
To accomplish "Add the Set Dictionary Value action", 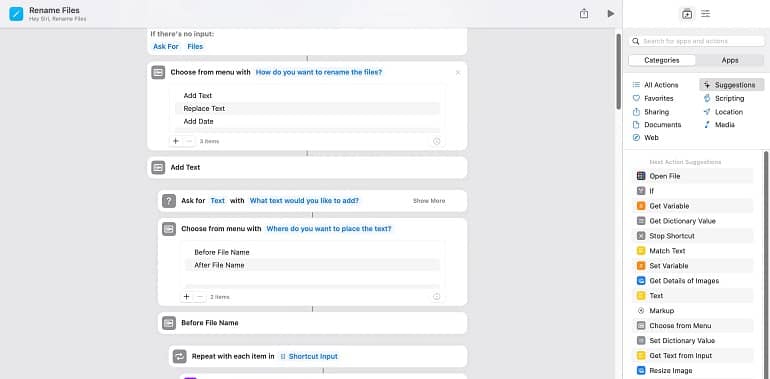I will [x=692, y=341].
